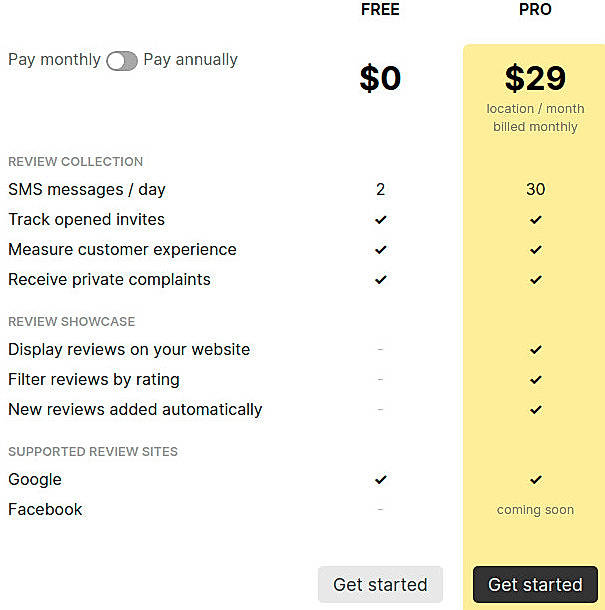The image size is (605, 610).
Task: Click the Display reviews on your website label
Action: point(129,350)
